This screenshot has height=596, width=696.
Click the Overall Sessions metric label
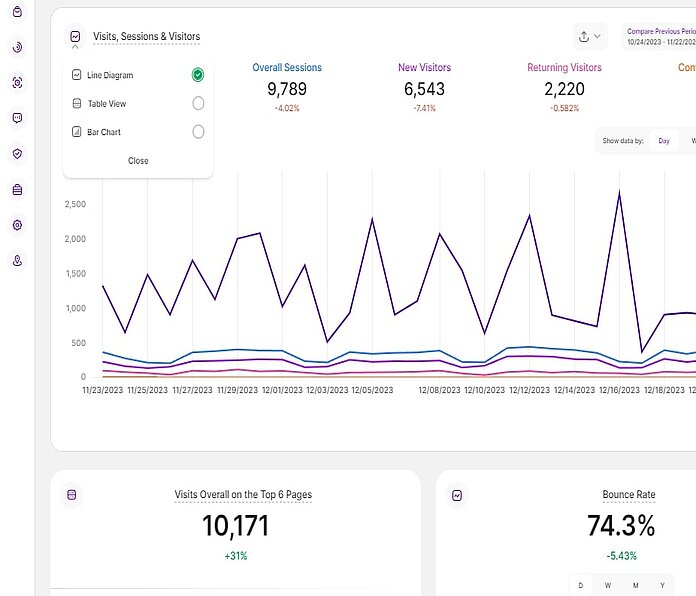pyautogui.click(x=287, y=68)
